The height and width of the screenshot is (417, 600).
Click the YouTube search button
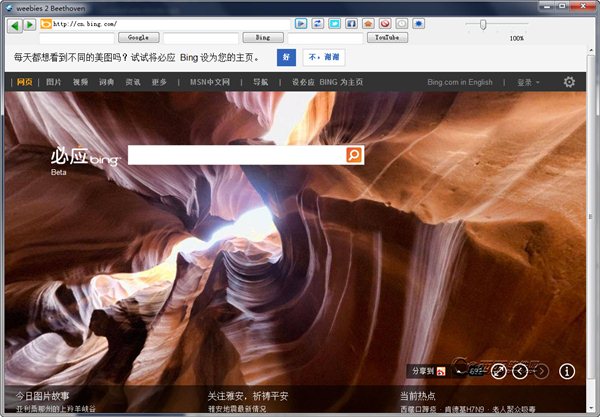[387, 37]
